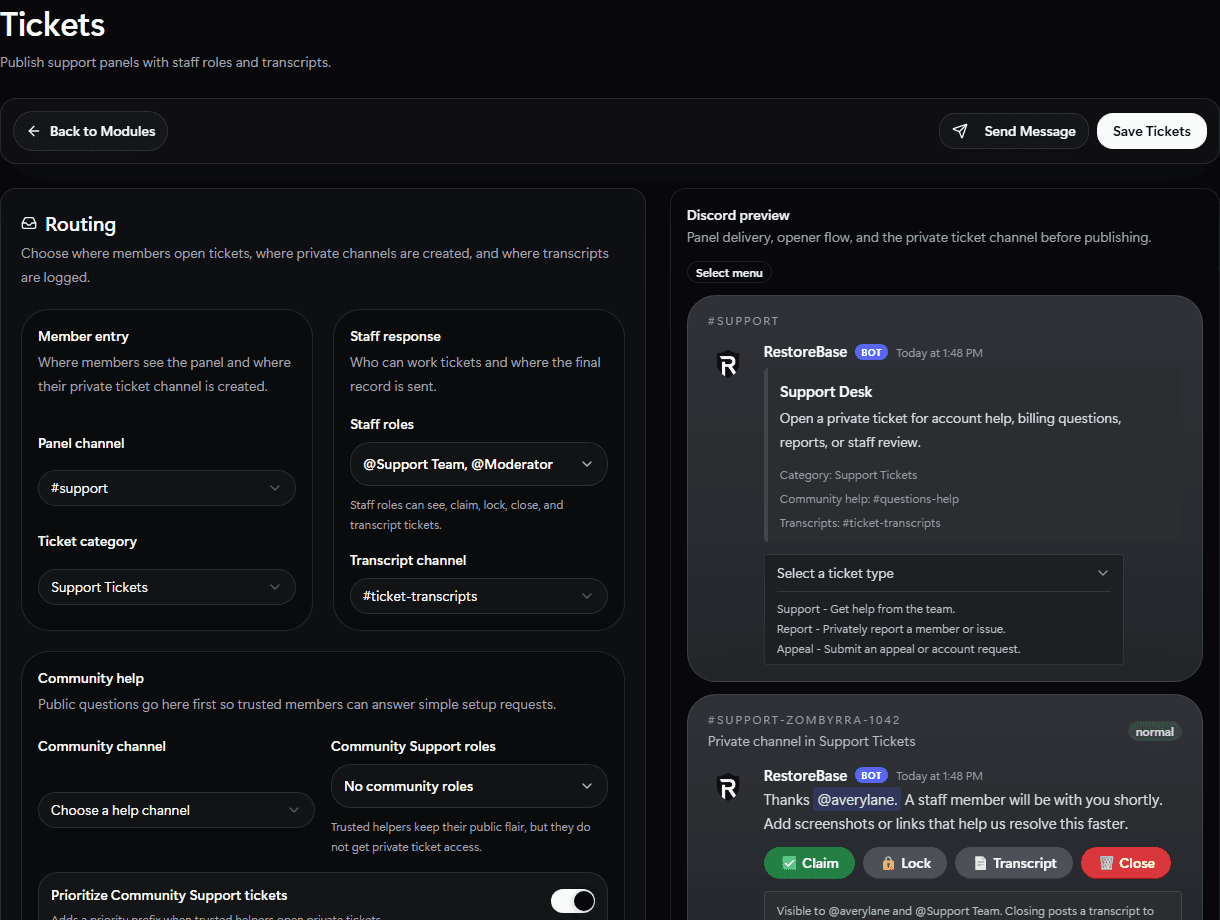
Task: Click the @averylane mention in the message
Action: (857, 800)
